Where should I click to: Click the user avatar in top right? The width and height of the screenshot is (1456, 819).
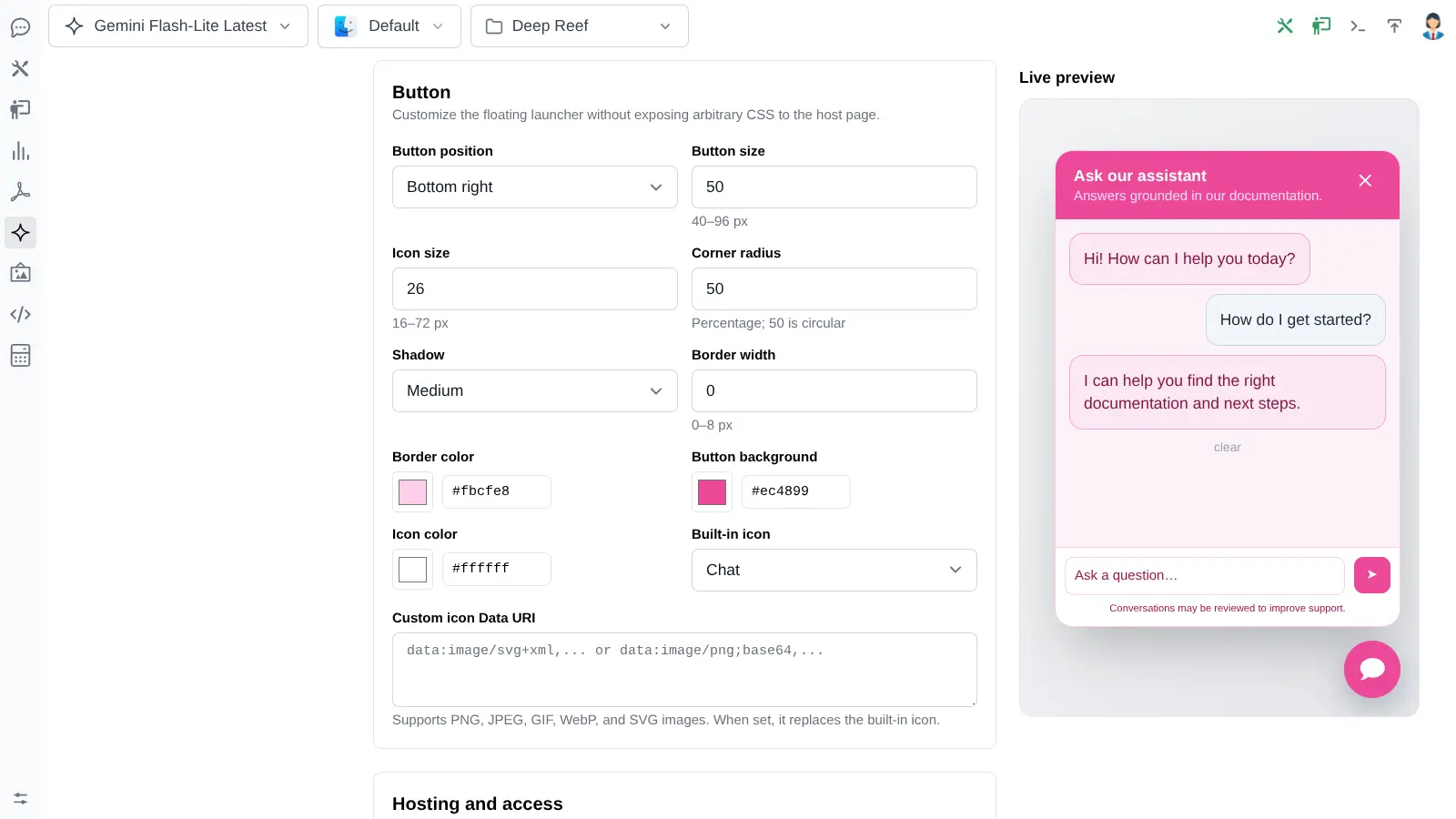(x=1433, y=26)
